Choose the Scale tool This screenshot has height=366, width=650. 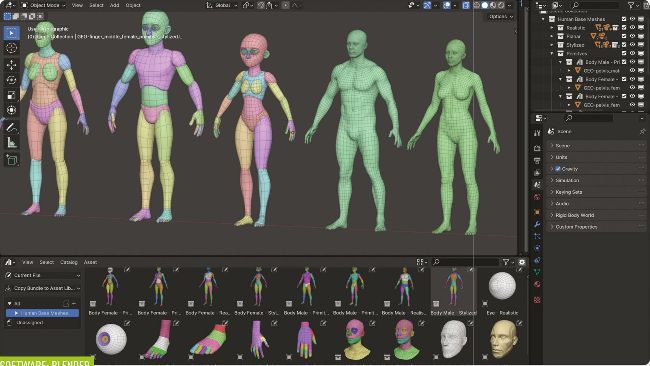coord(12,95)
